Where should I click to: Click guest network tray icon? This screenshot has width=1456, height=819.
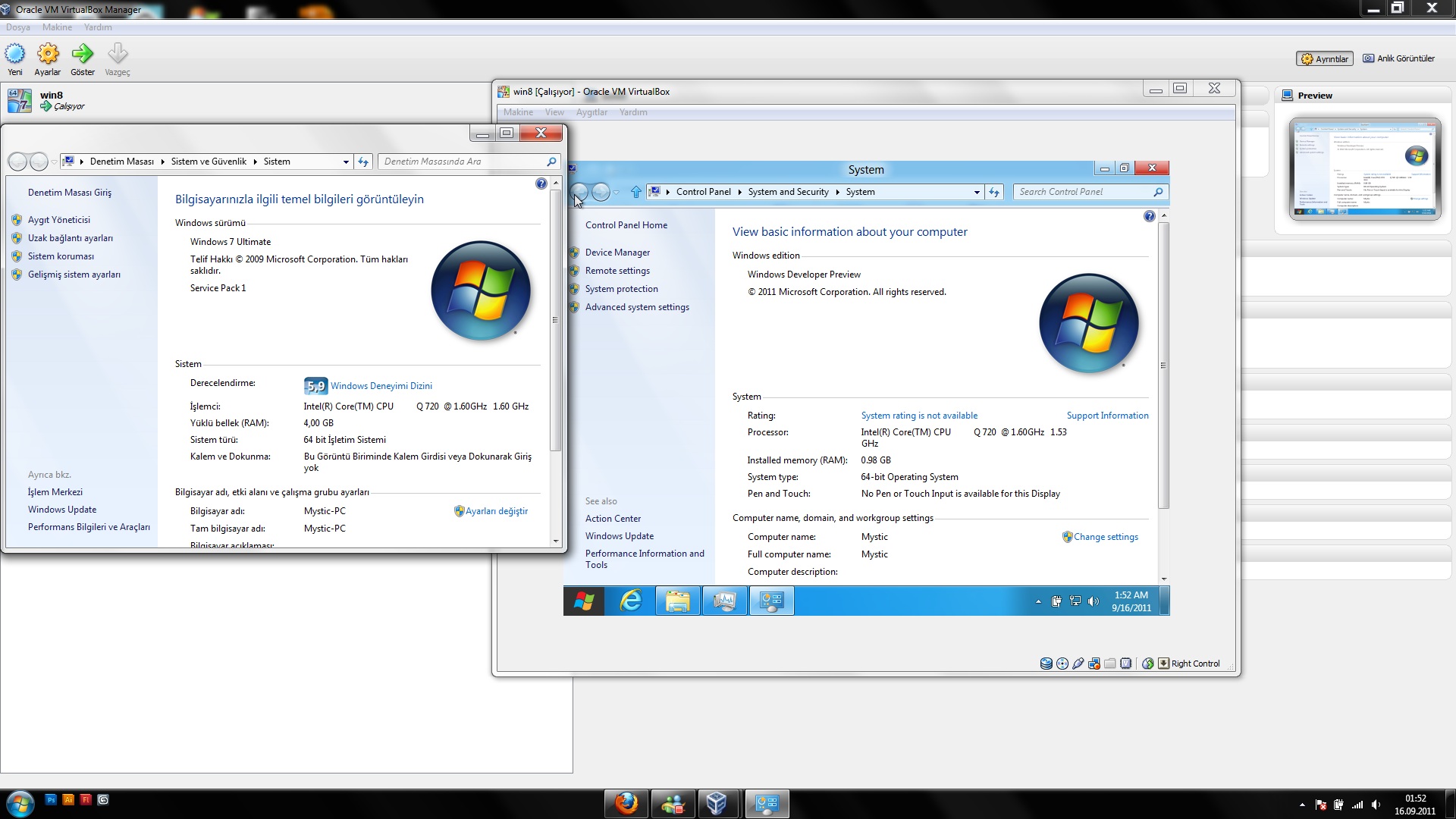1075,601
